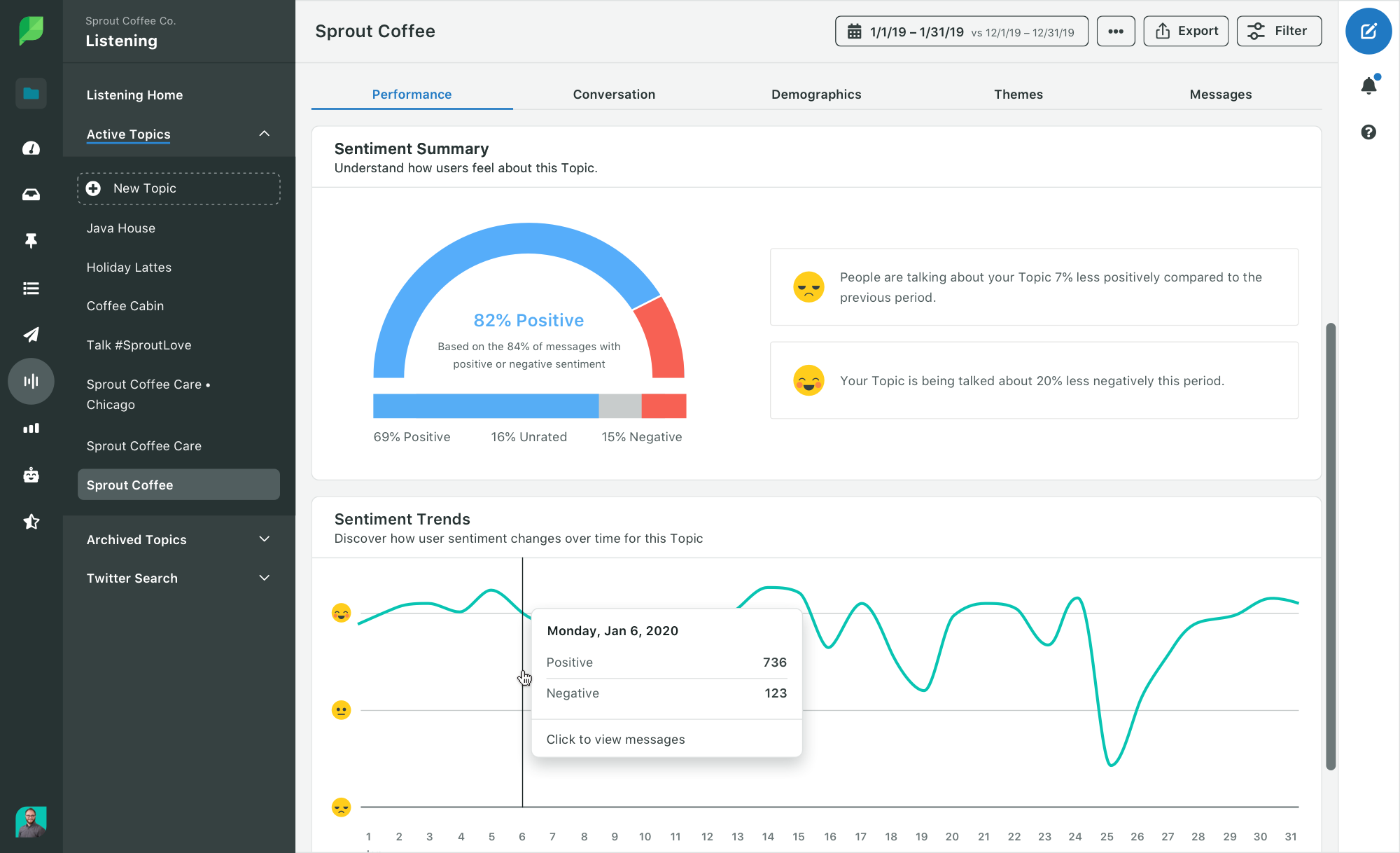1400x853 pixels.
Task: Click the Listening Home navigation icon
Action: tap(30, 94)
